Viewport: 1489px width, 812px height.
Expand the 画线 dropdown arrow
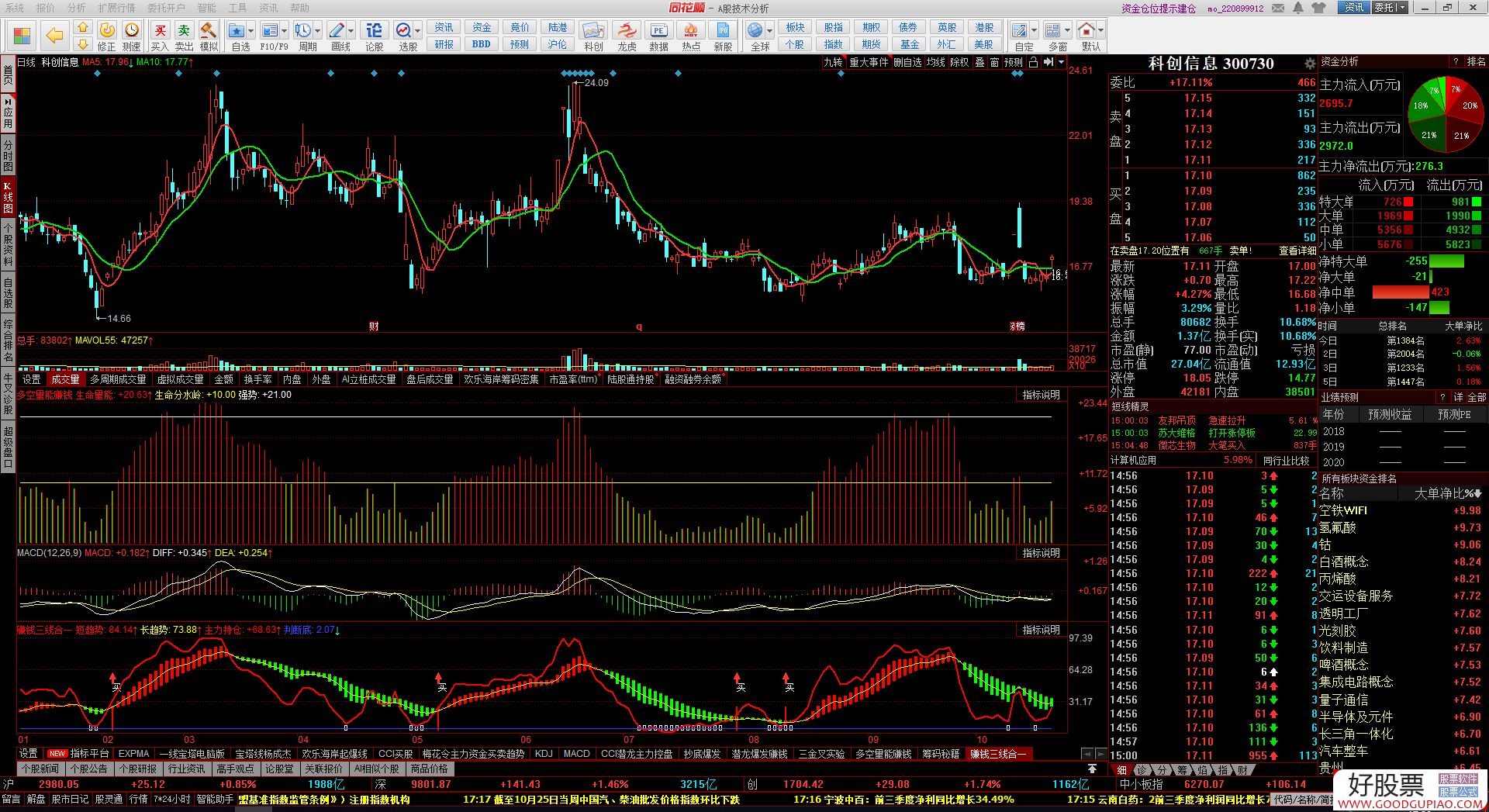pos(351,31)
